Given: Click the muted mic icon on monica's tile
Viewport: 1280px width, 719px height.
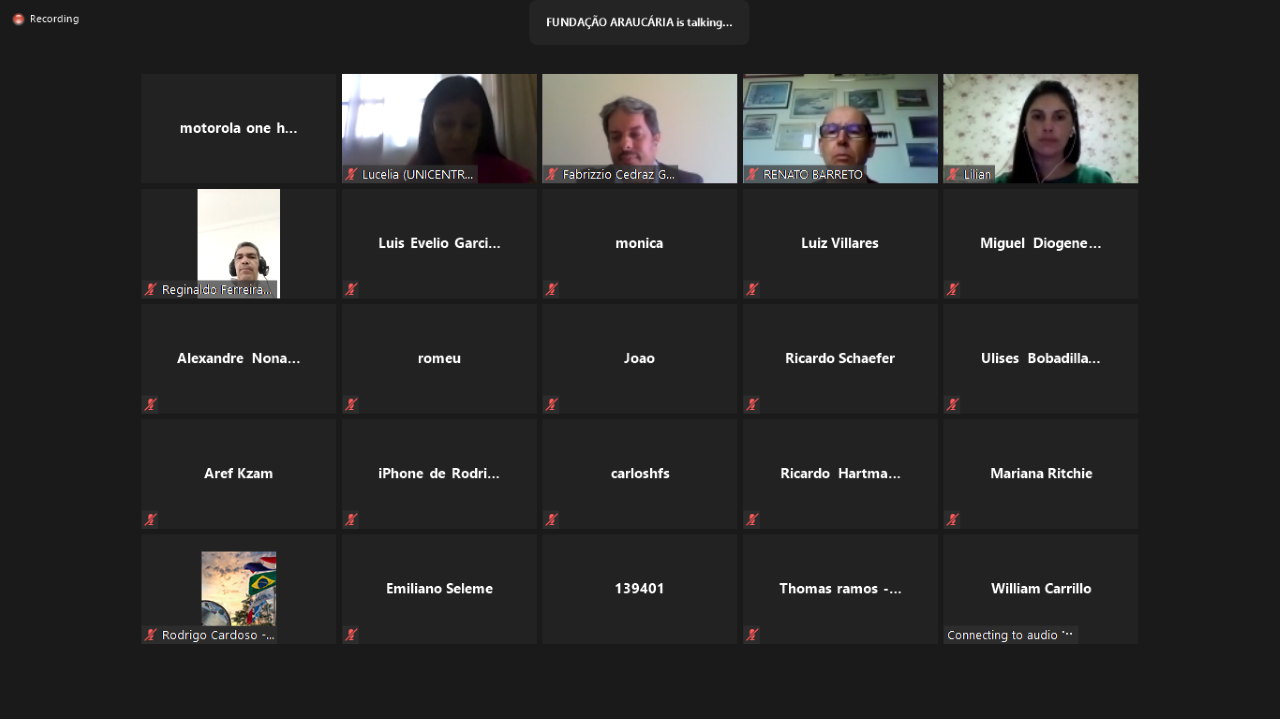Looking at the screenshot, I should (552, 289).
